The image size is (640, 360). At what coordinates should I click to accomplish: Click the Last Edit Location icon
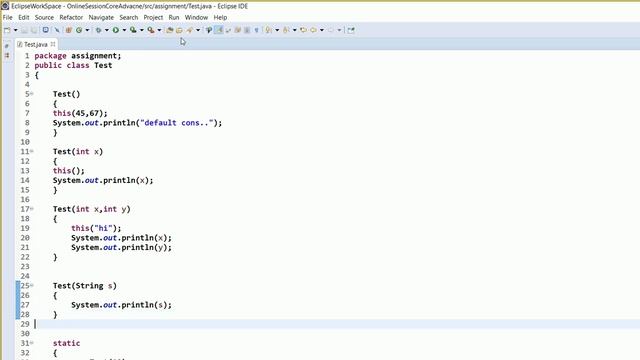point(303,30)
